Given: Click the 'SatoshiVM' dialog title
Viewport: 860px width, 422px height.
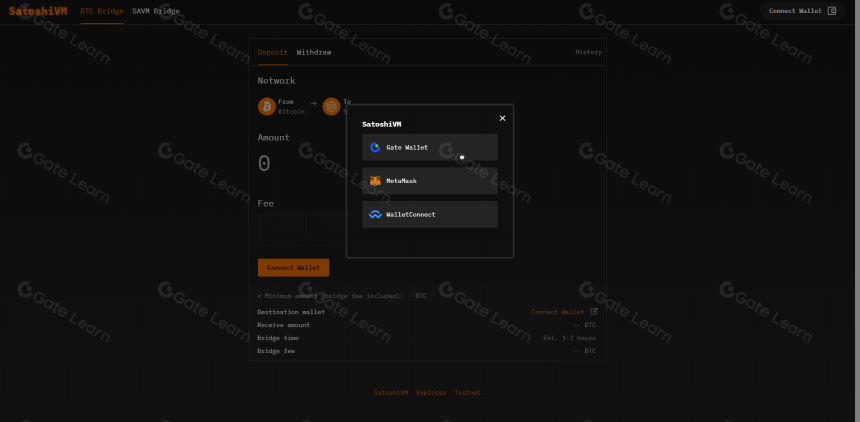Looking at the screenshot, I should pyautogui.click(x=382, y=124).
